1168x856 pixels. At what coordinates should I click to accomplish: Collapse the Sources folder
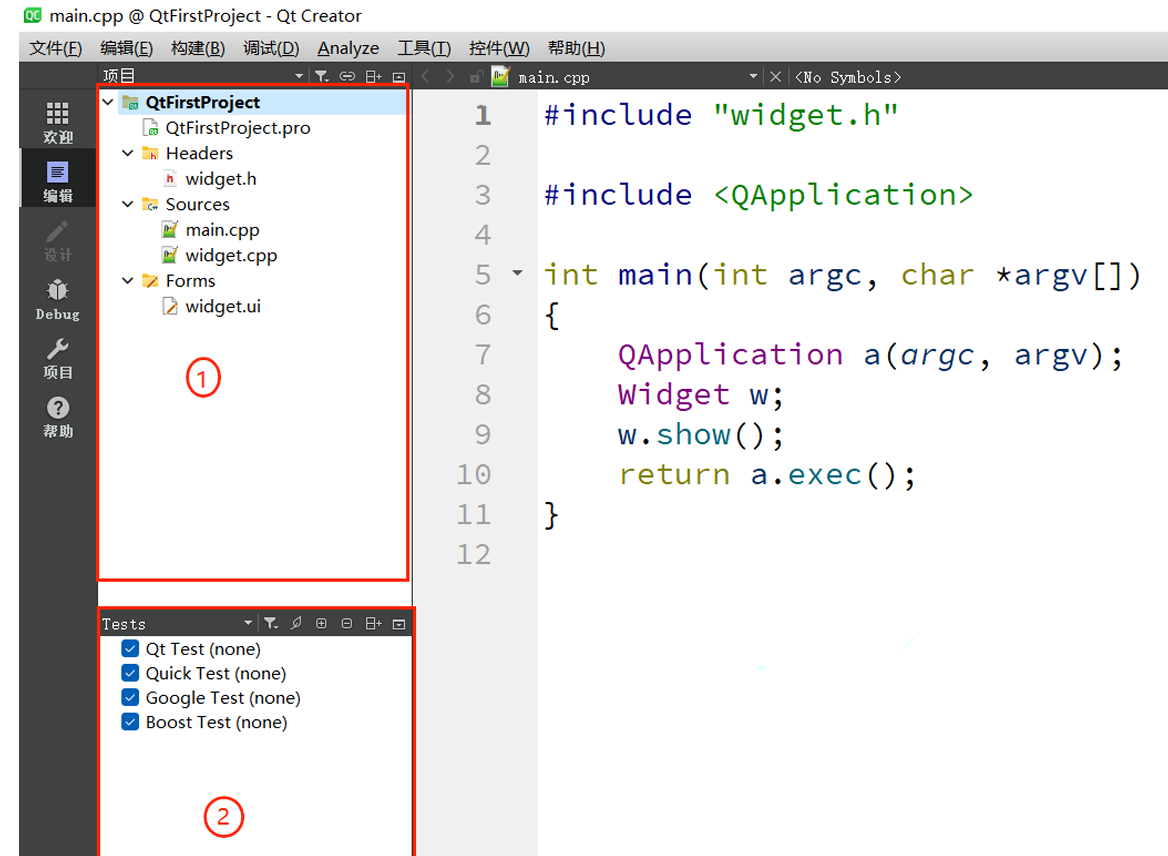128,203
